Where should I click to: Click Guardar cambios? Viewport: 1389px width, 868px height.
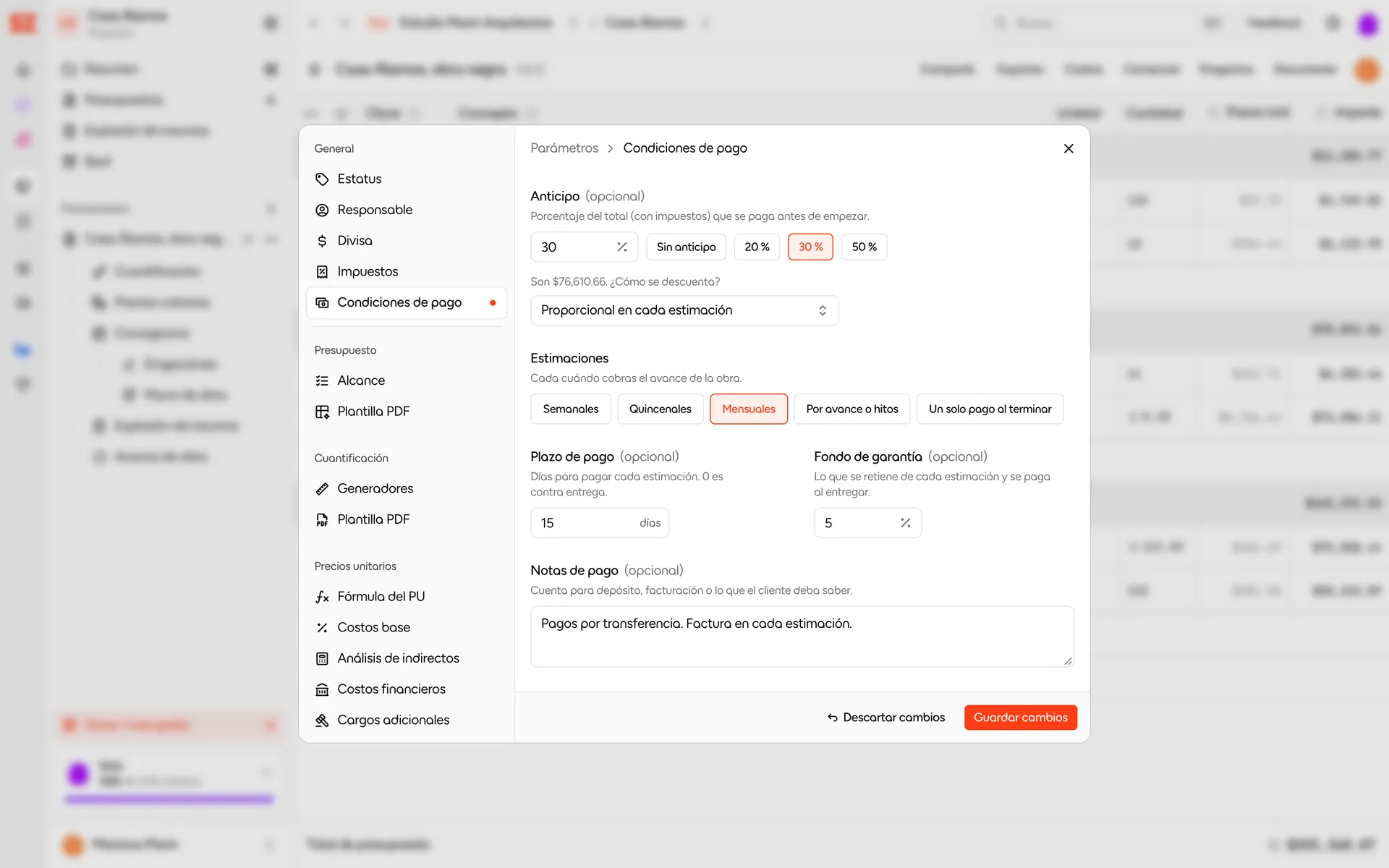coord(1020,718)
